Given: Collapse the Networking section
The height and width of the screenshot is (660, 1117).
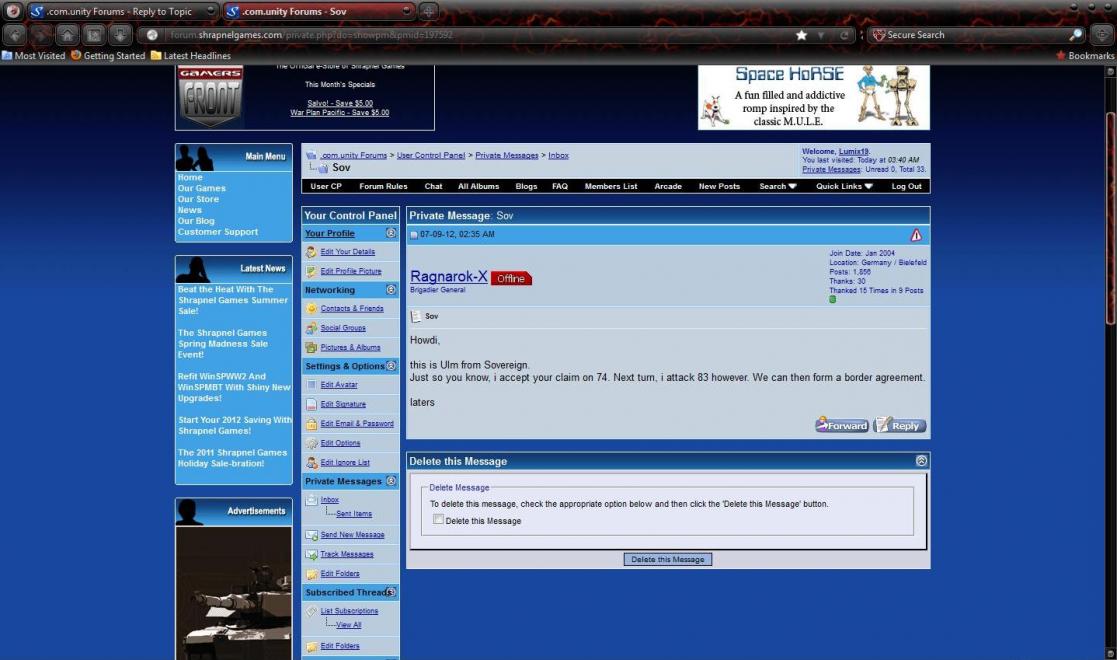Looking at the screenshot, I should click(391, 290).
